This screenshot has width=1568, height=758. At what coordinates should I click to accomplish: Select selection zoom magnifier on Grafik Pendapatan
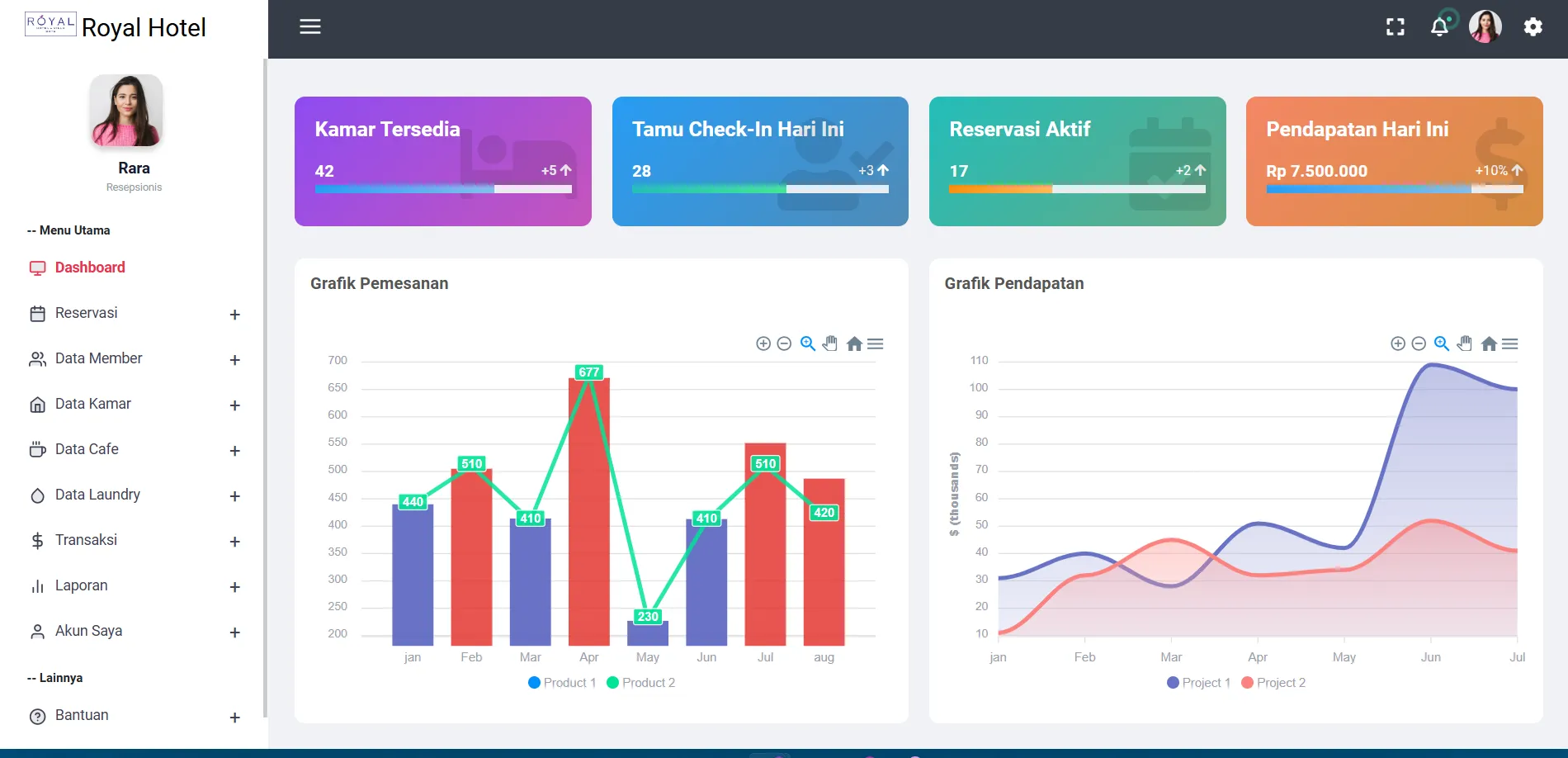coord(1442,343)
